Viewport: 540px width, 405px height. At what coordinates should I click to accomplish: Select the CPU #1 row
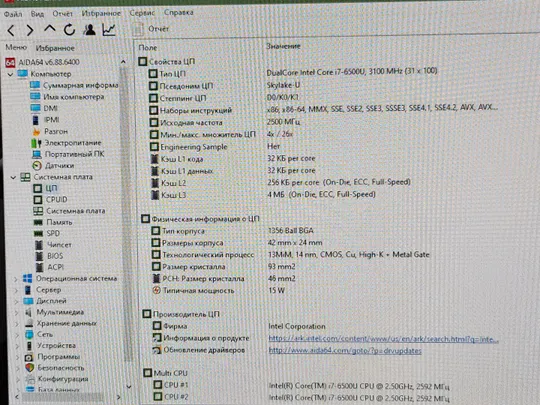click(x=301, y=386)
